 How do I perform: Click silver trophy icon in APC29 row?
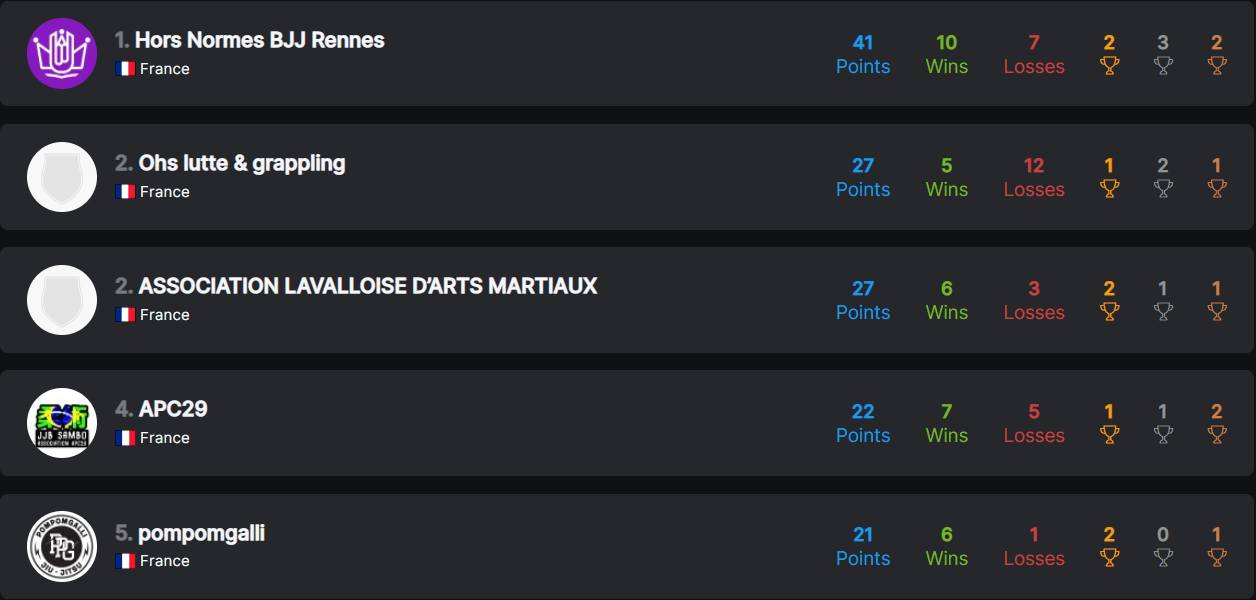click(1162, 434)
